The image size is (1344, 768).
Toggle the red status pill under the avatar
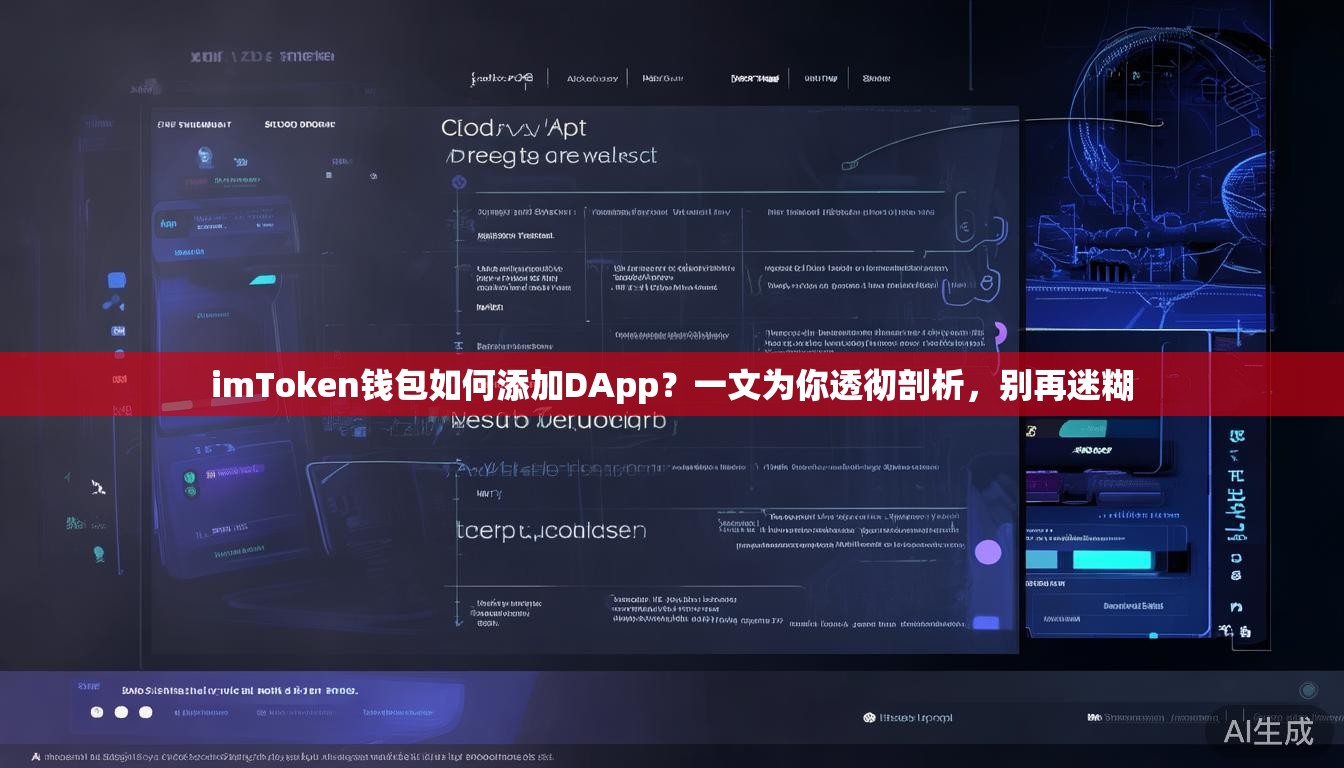(x=194, y=178)
